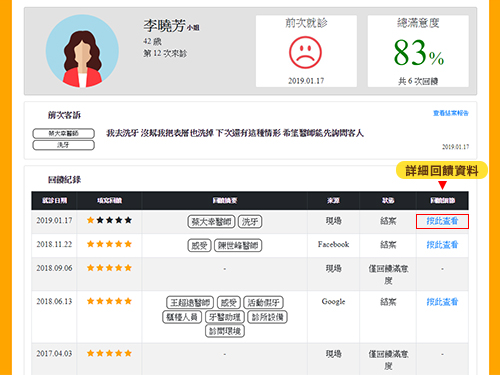The image size is (500, 375).
Task: Click the 第 12 次來診 text
Action: (x=165, y=53)
